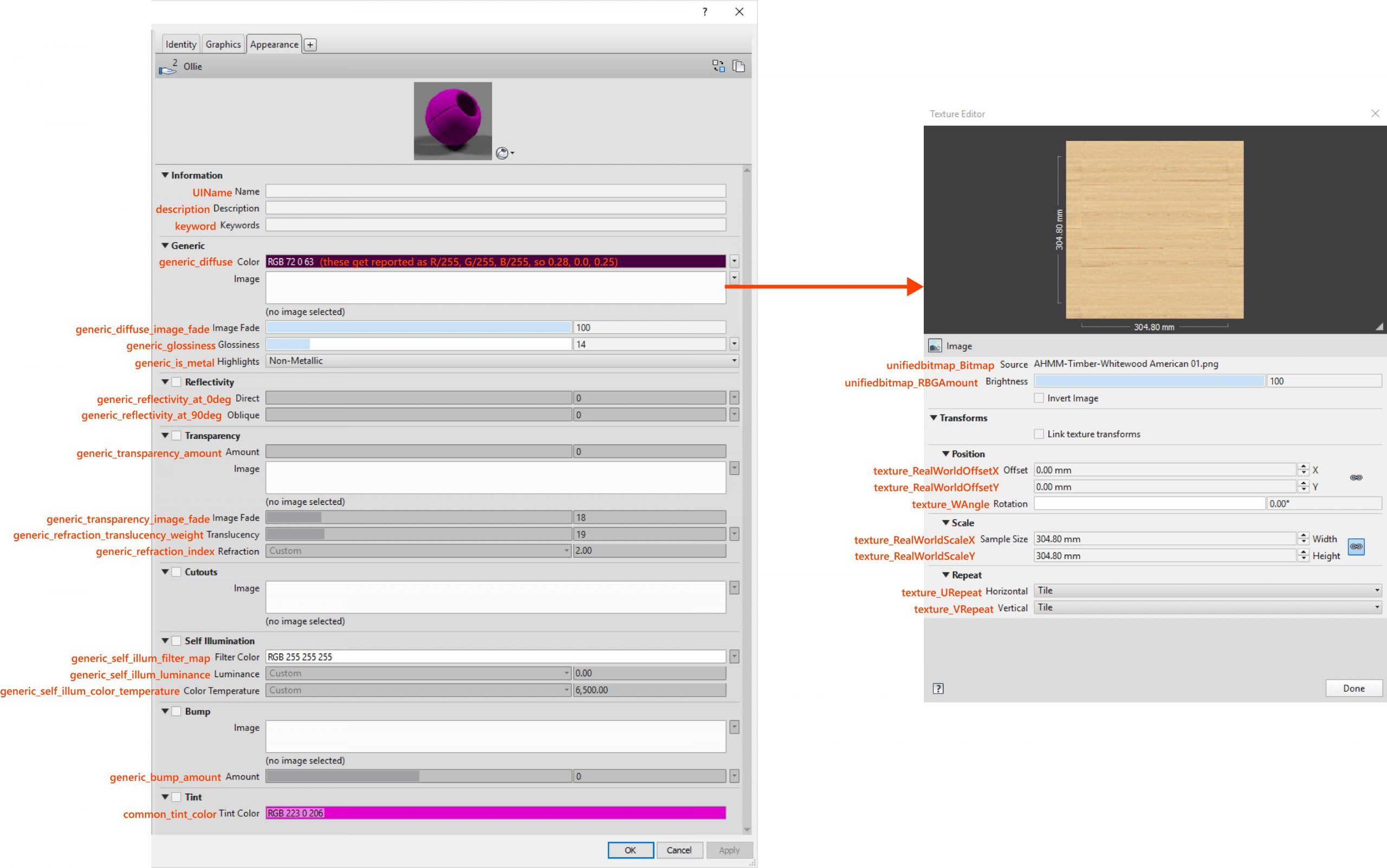The width and height of the screenshot is (1387, 868).
Task: Click the Image thumbnail icon in Texture Editor
Action: 936,346
